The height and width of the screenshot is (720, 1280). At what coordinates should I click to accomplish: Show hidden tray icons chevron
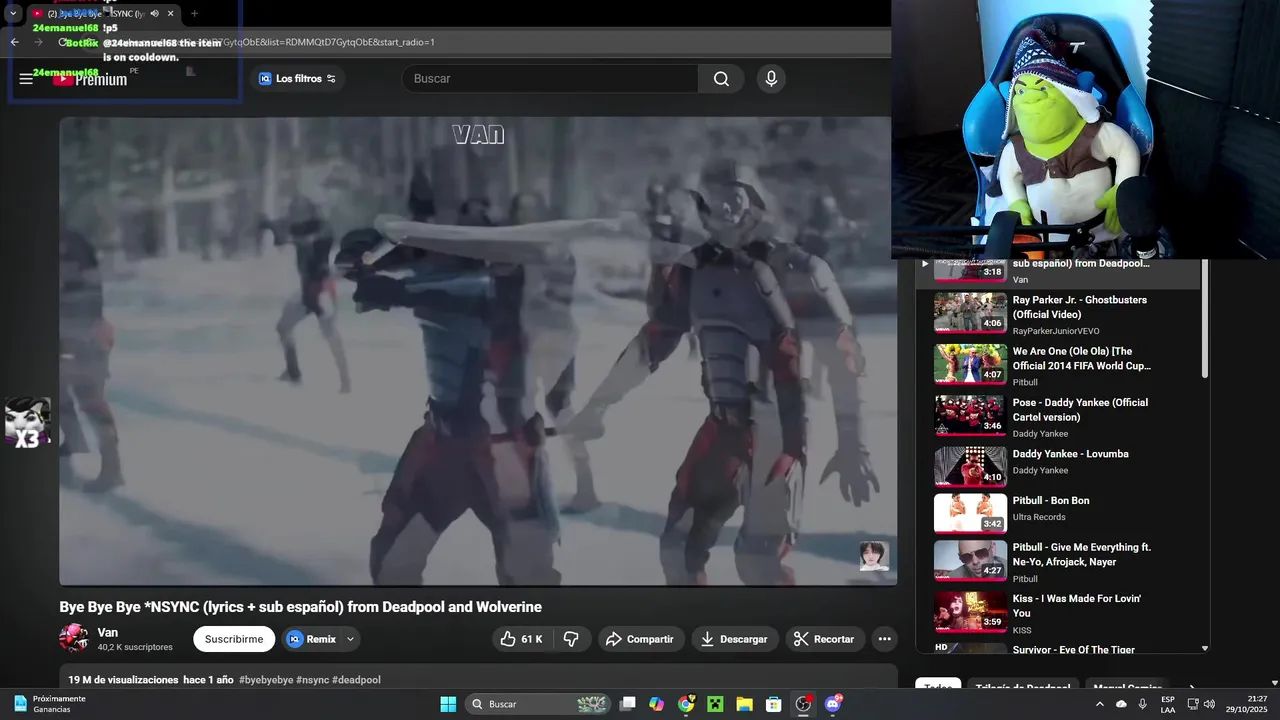coord(1100,704)
